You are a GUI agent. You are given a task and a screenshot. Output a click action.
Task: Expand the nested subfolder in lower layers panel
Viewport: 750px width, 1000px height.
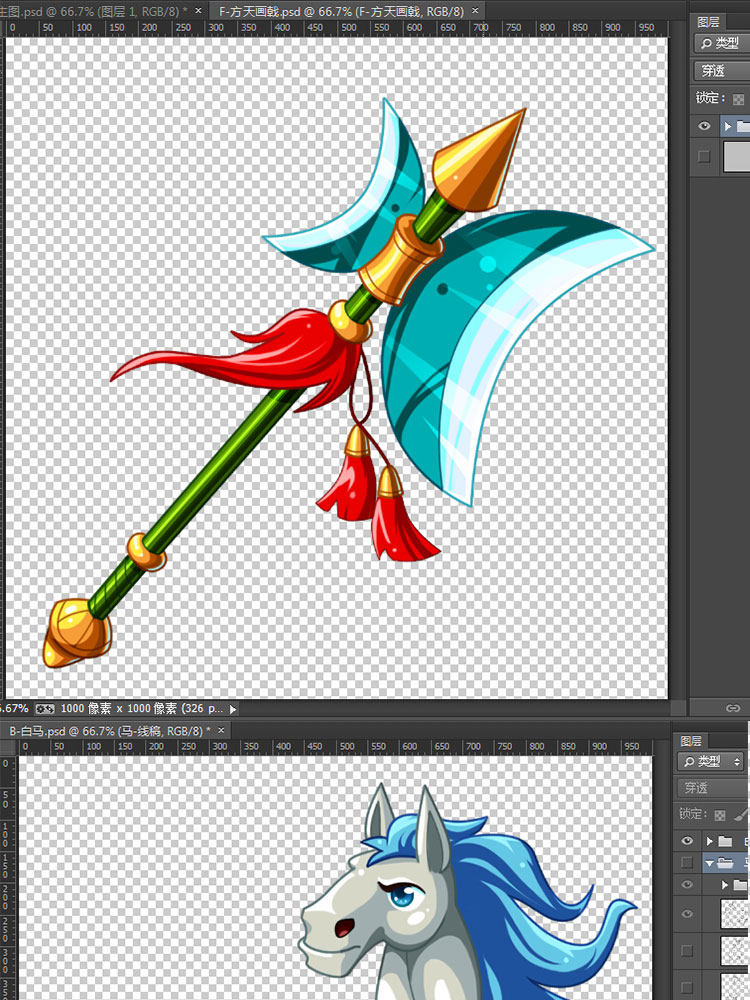tap(724, 885)
